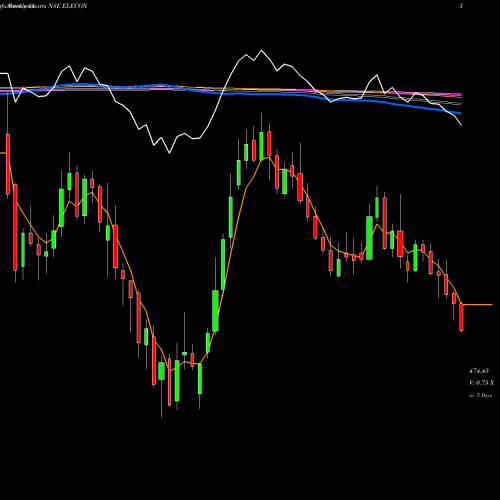Click the 'in 5 Days' label

point(480,395)
